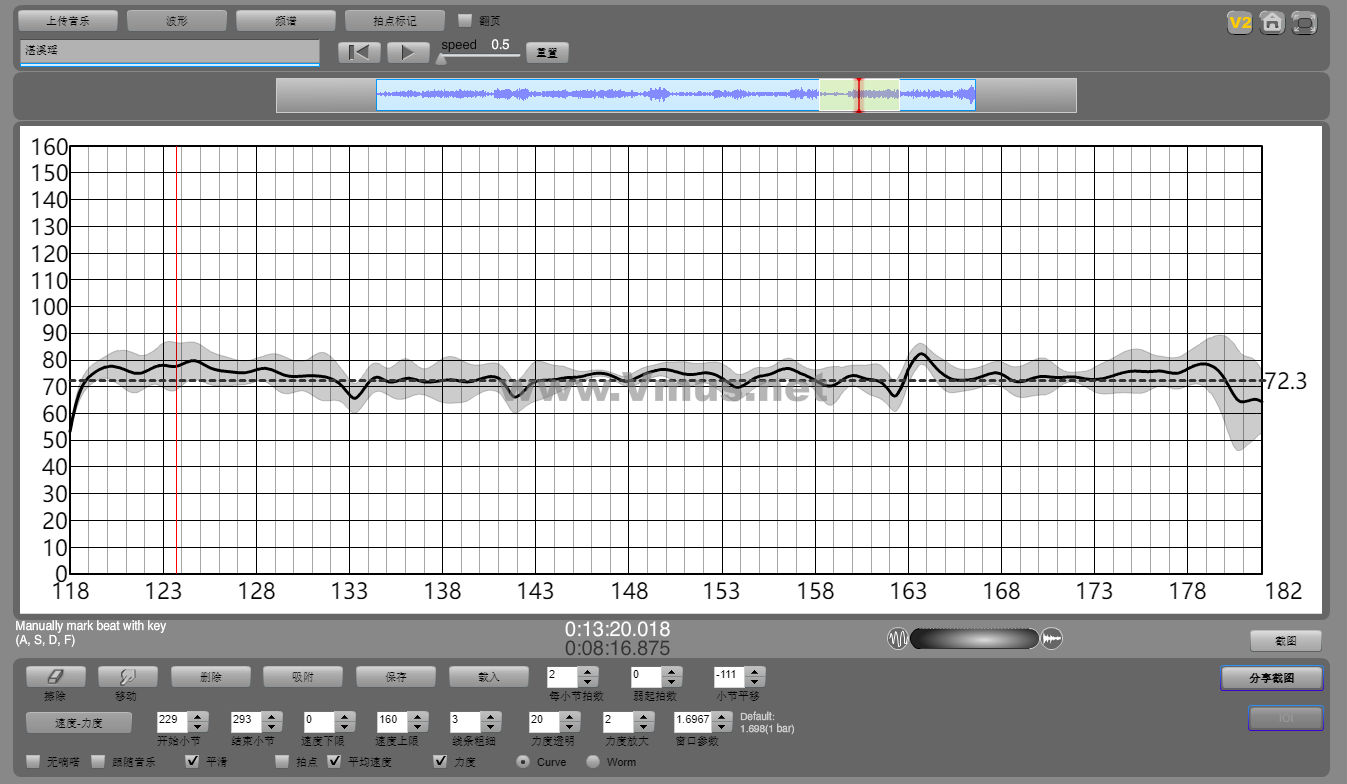Click the skip-to-start playback button
This screenshot has height=784, width=1347.
point(358,53)
